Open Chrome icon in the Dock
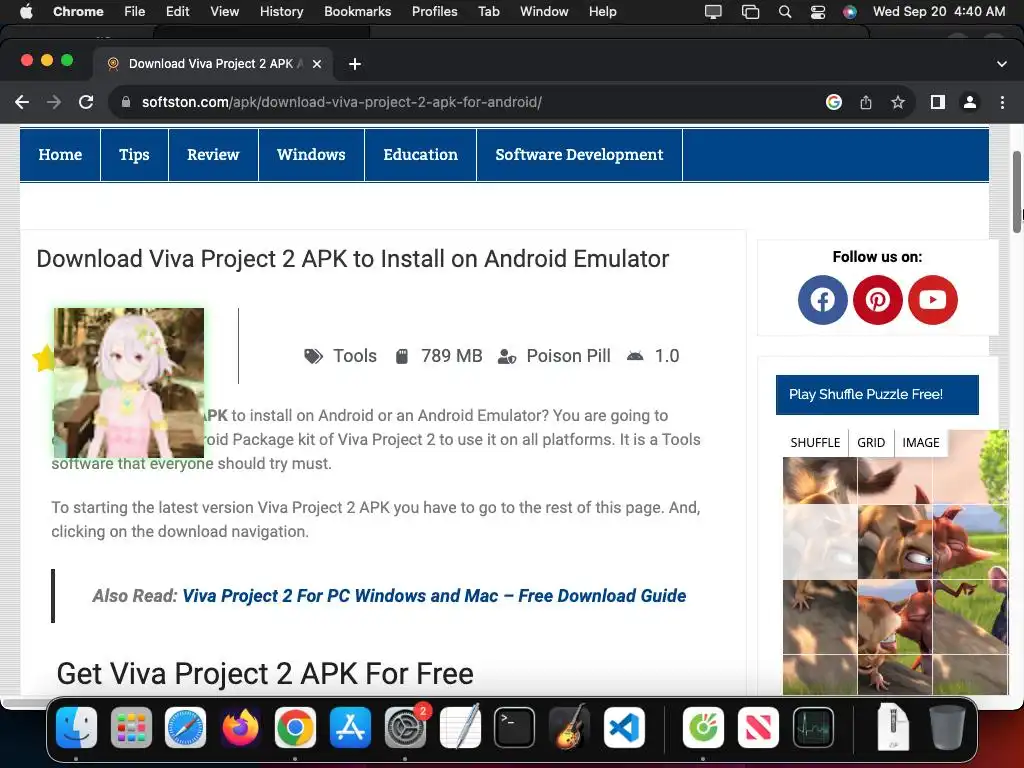1024x768 pixels. tap(295, 727)
